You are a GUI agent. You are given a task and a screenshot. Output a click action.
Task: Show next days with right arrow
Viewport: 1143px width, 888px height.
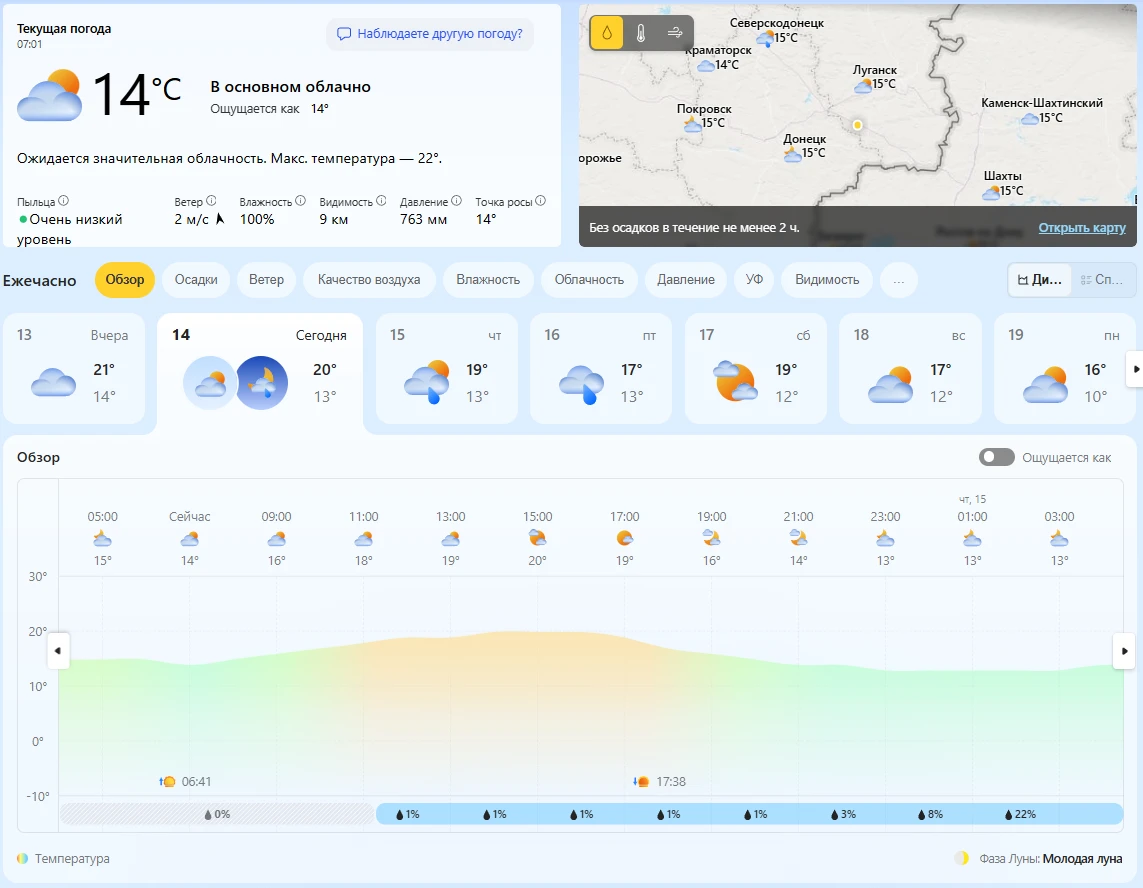(x=1135, y=369)
